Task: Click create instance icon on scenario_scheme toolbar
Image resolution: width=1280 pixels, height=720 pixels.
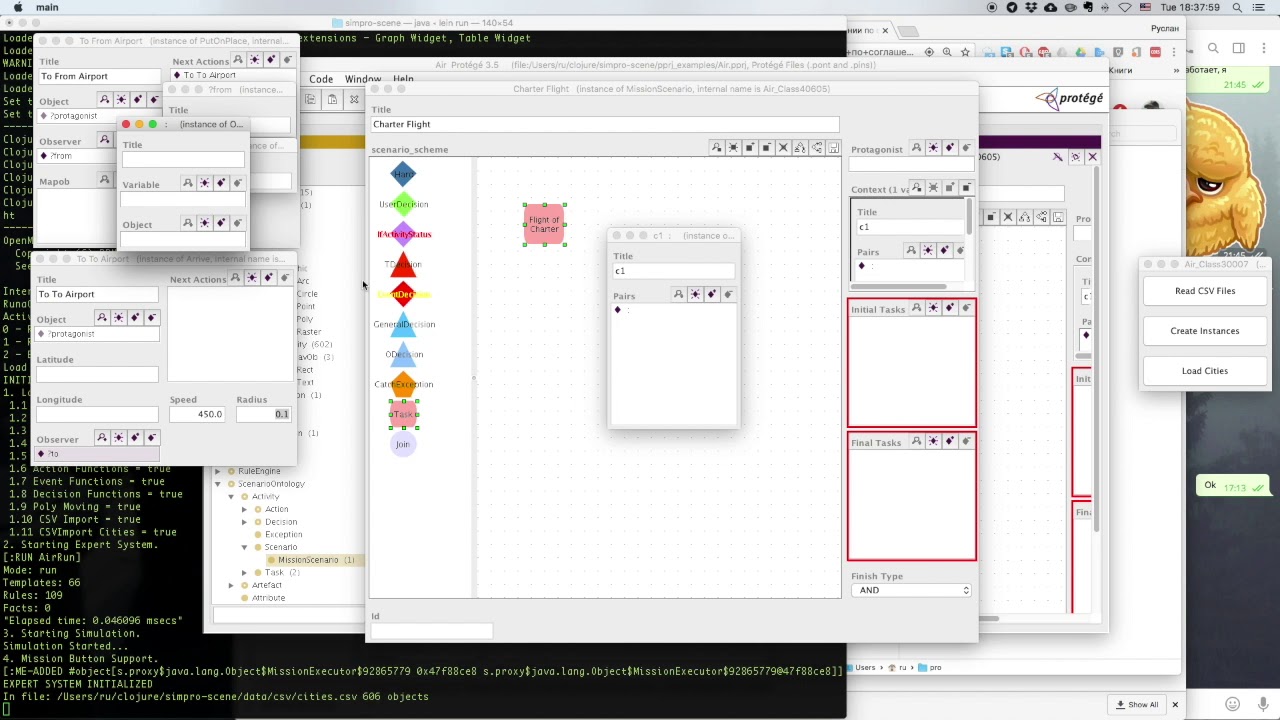Action: tap(733, 148)
